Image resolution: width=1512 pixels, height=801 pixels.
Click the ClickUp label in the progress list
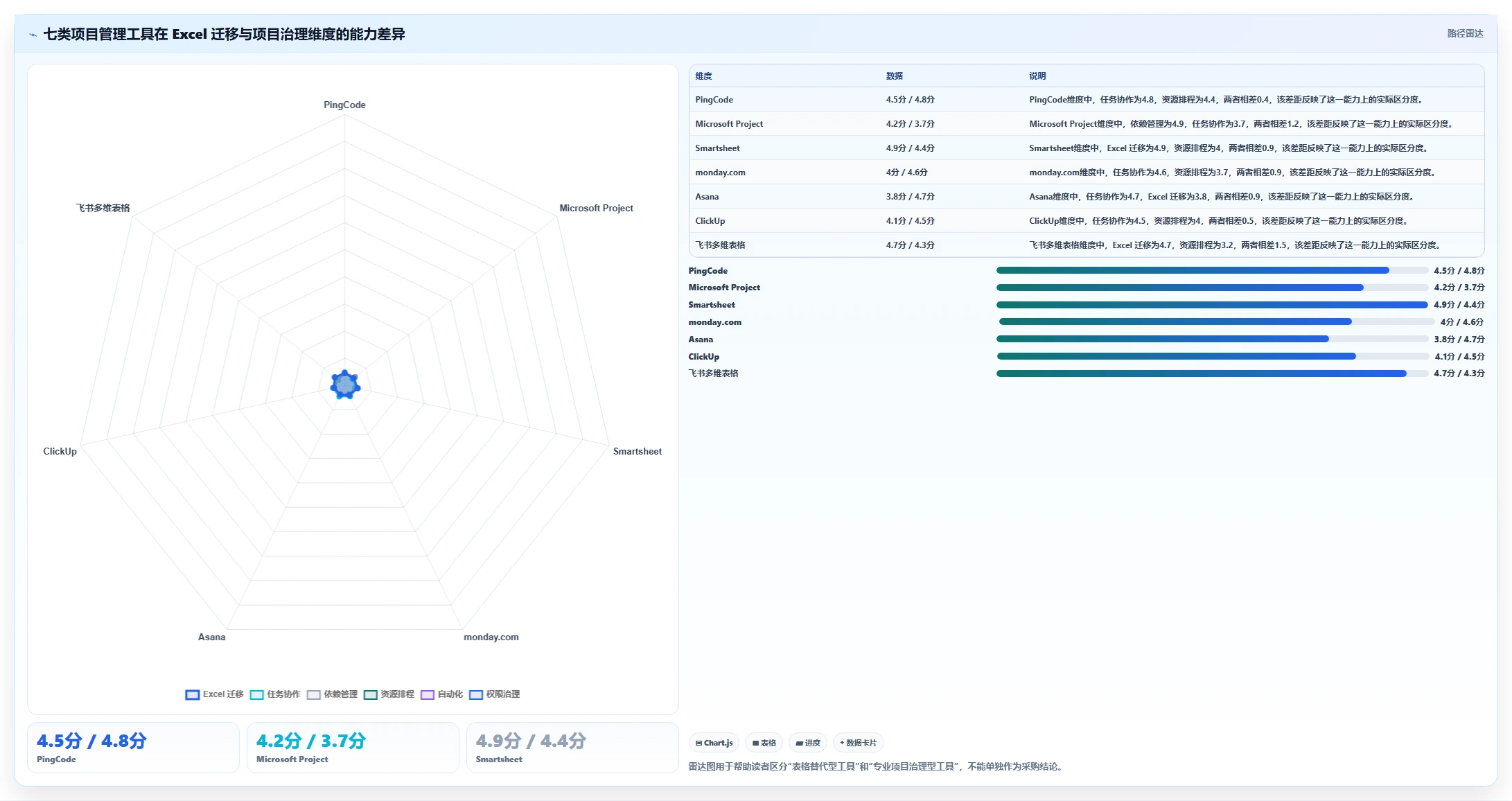(x=703, y=357)
